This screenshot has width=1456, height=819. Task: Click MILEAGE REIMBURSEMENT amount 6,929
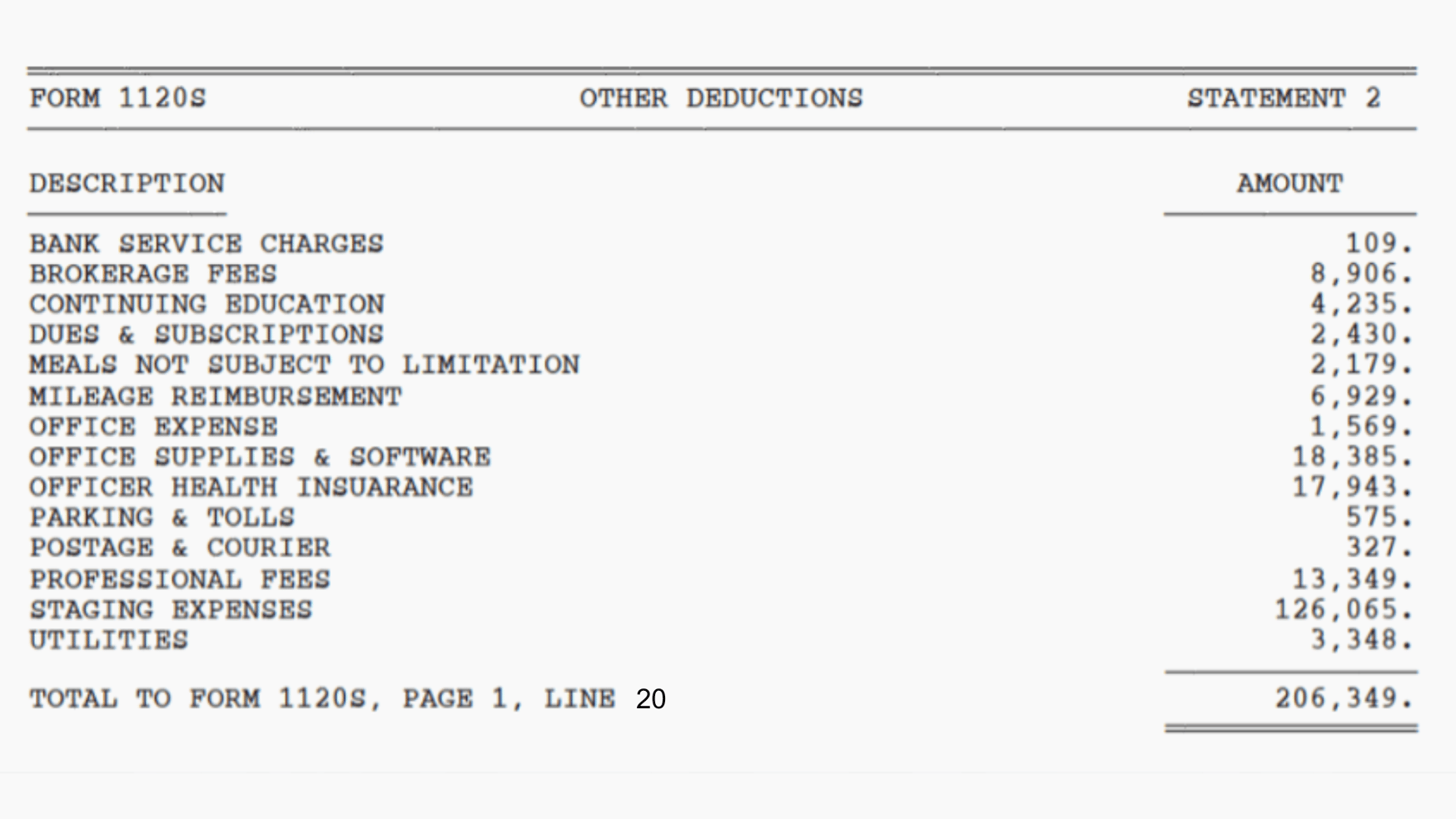click(x=1361, y=396)
